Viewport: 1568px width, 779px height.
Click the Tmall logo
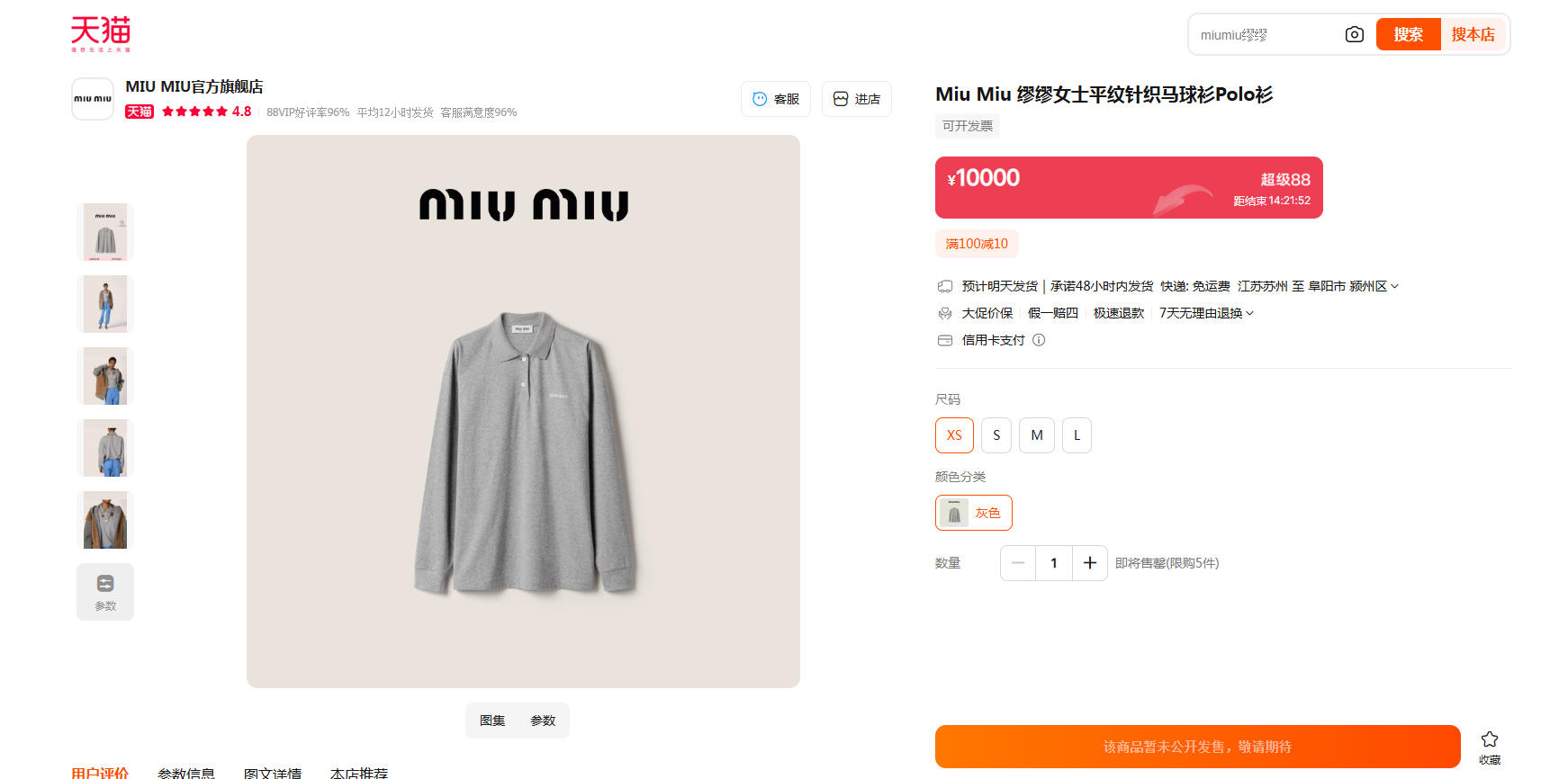[101, 33]
